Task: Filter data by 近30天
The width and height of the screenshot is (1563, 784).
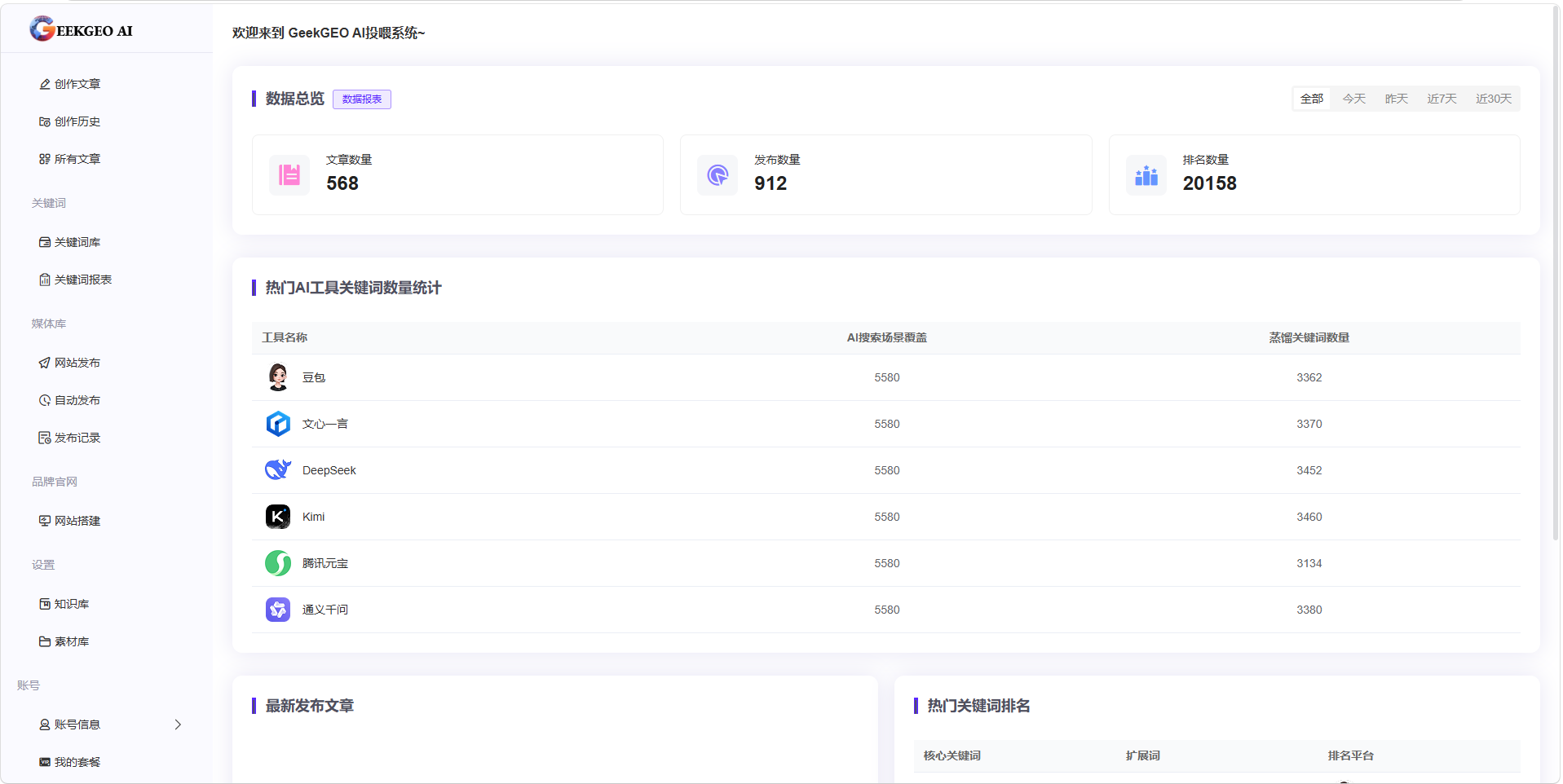Action: [1494, 99]
